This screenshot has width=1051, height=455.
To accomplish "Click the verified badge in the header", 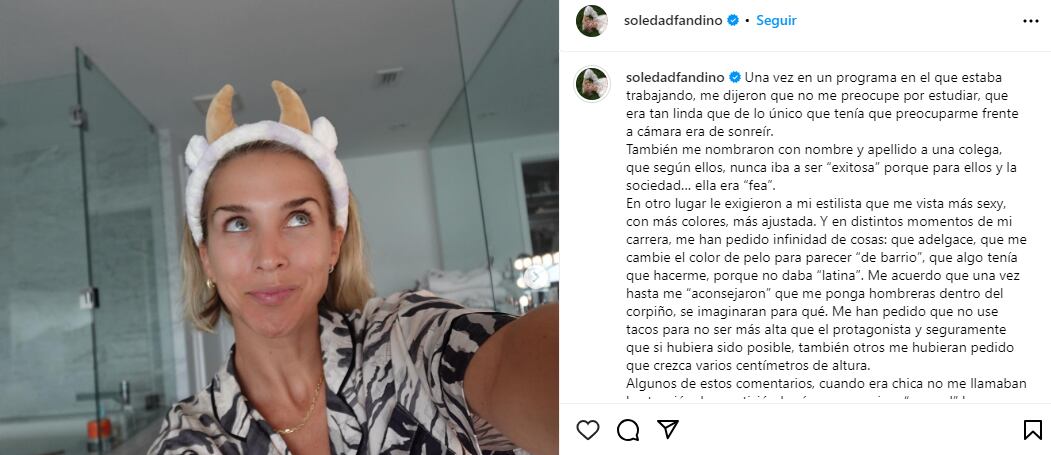I will point(733,21).
